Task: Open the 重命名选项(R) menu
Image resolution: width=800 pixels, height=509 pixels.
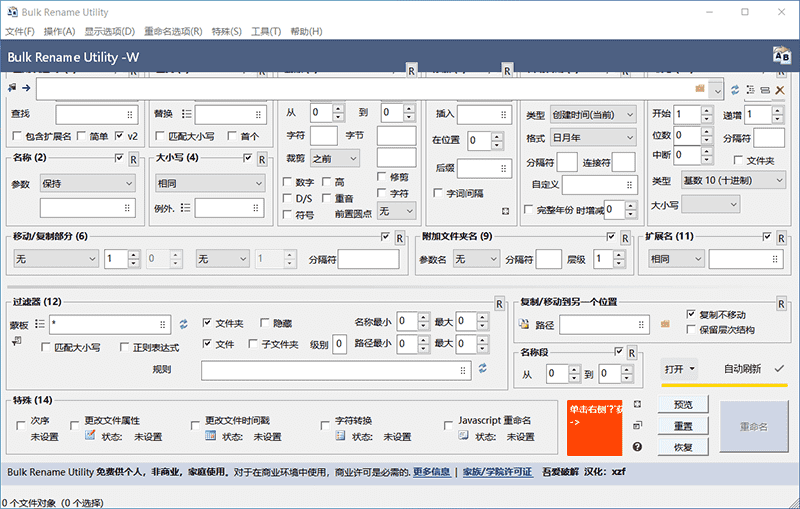Action: point(173,32)
